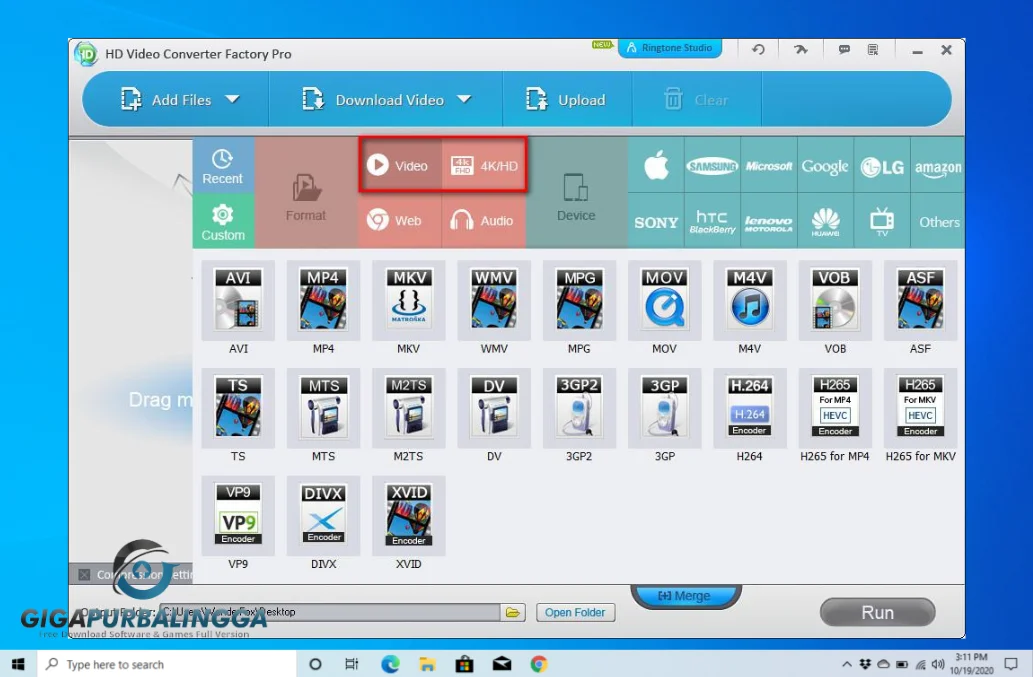Screen dimensions: 1033x677
Task: Open the feedback chat icon
Action: coord(844,49)
